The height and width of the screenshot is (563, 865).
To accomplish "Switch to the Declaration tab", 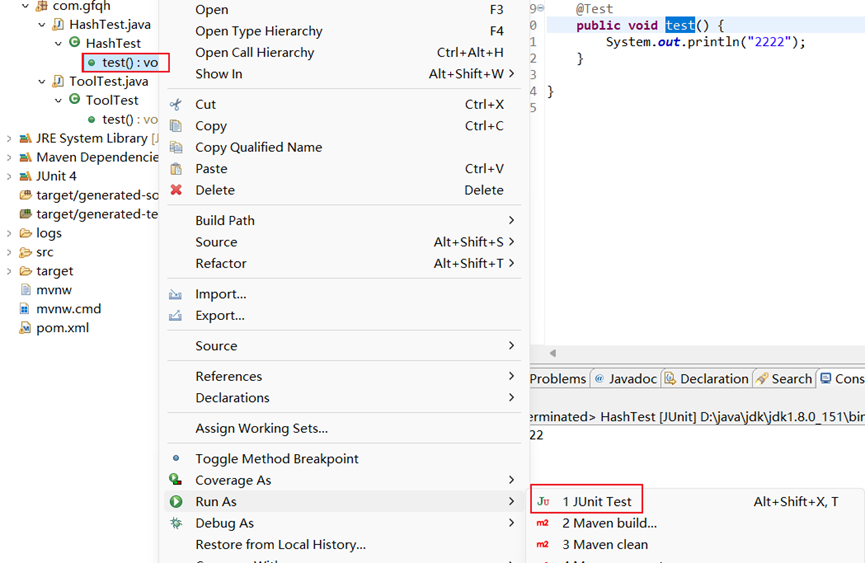I will click(707, 379).
